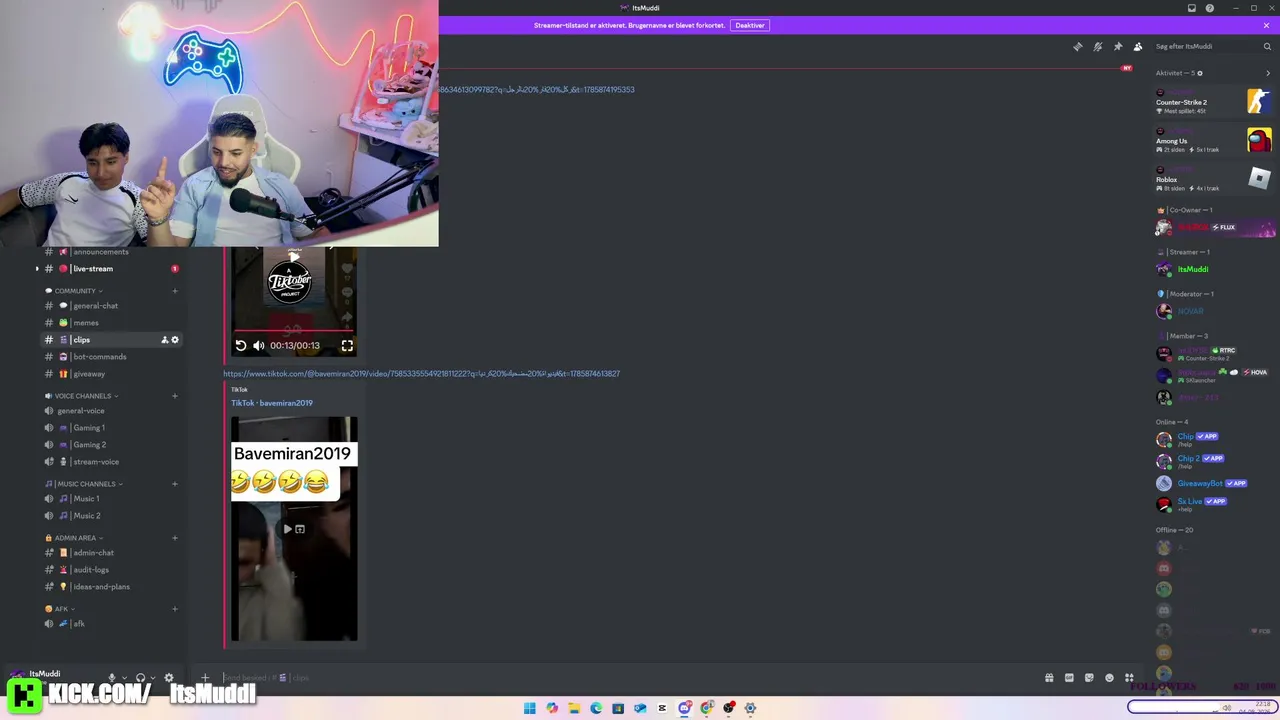Open the ideas-and-plans channel
The image size is (1280, 720).
(112, 587)
